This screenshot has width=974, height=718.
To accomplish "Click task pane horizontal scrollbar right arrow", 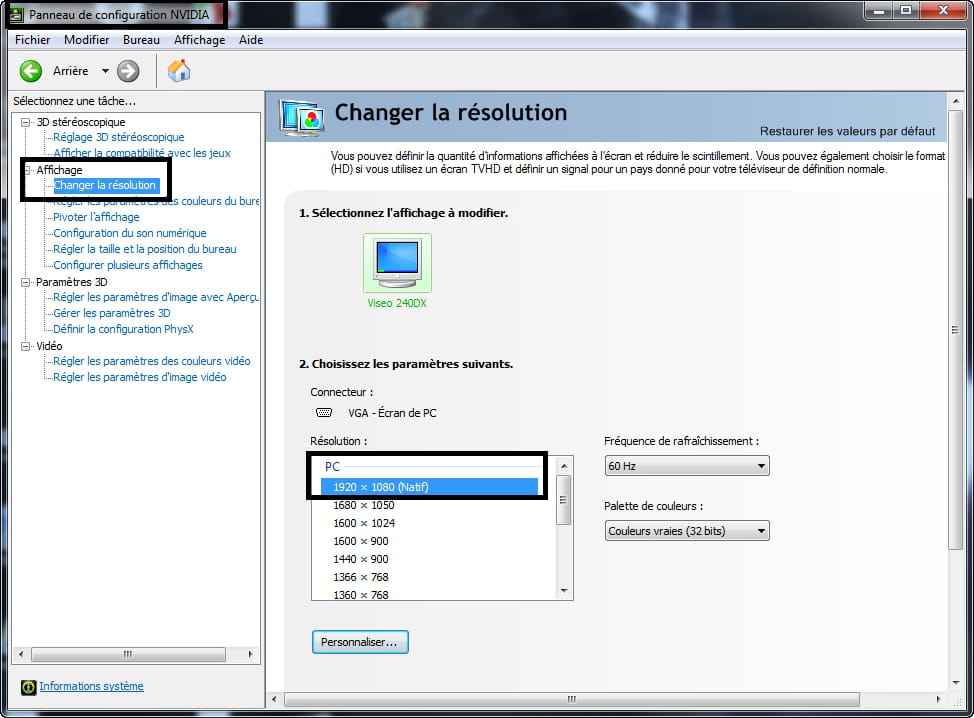I will tap(250, 654).
